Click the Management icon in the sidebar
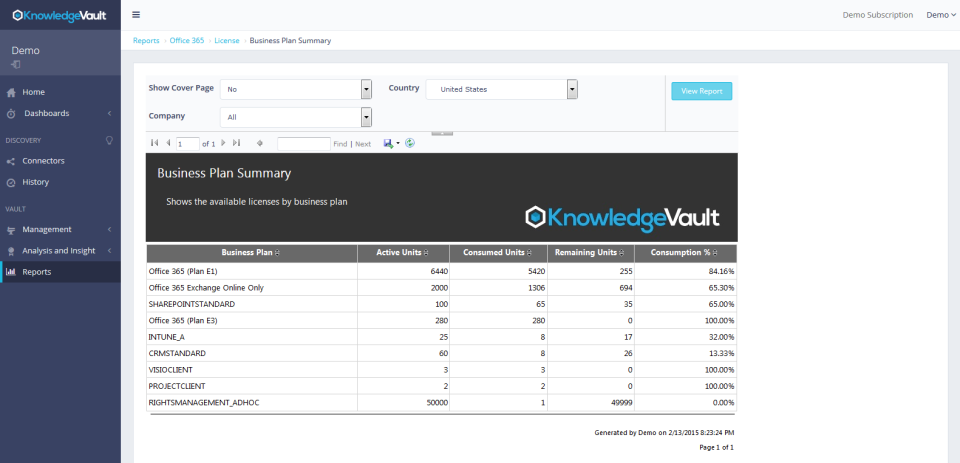Image resolution: width=960 pixels, height=463 pixels. point(10,230)
